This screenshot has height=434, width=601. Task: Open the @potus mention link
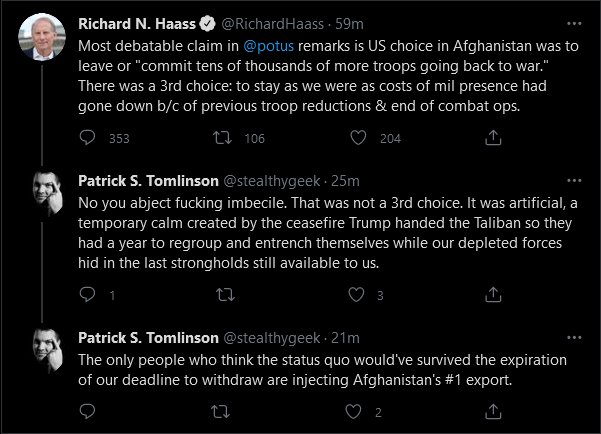268,46
